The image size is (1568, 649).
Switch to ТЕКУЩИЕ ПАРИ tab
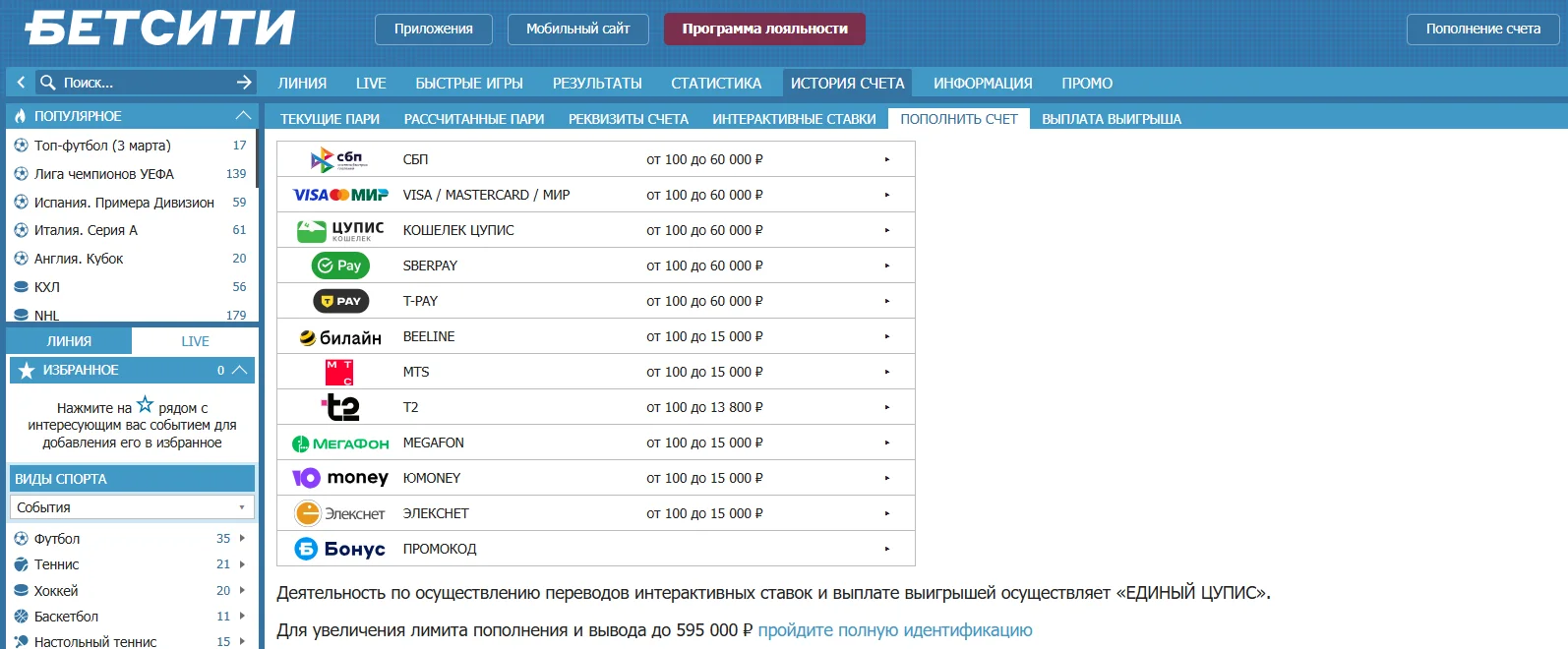click(x=330, y=119)
